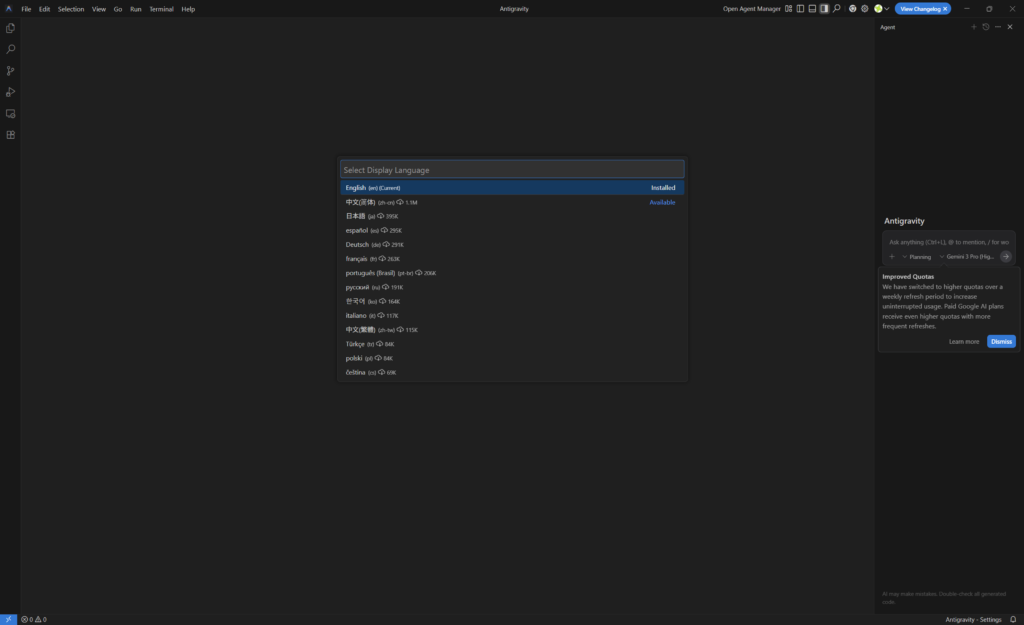Open Source Control from the activity bar
The height and width of the screenshot is (625, 1024).
coord(11,71)
